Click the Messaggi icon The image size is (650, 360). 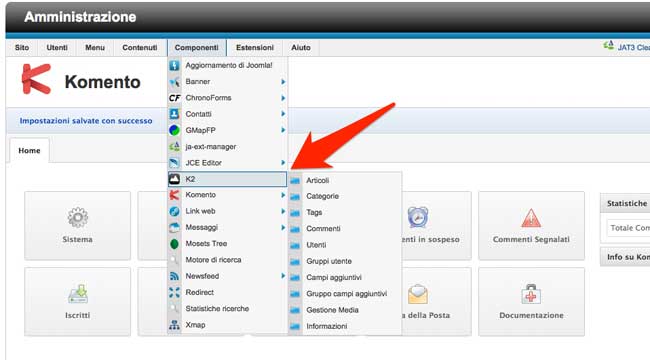[x=175, y=227]
